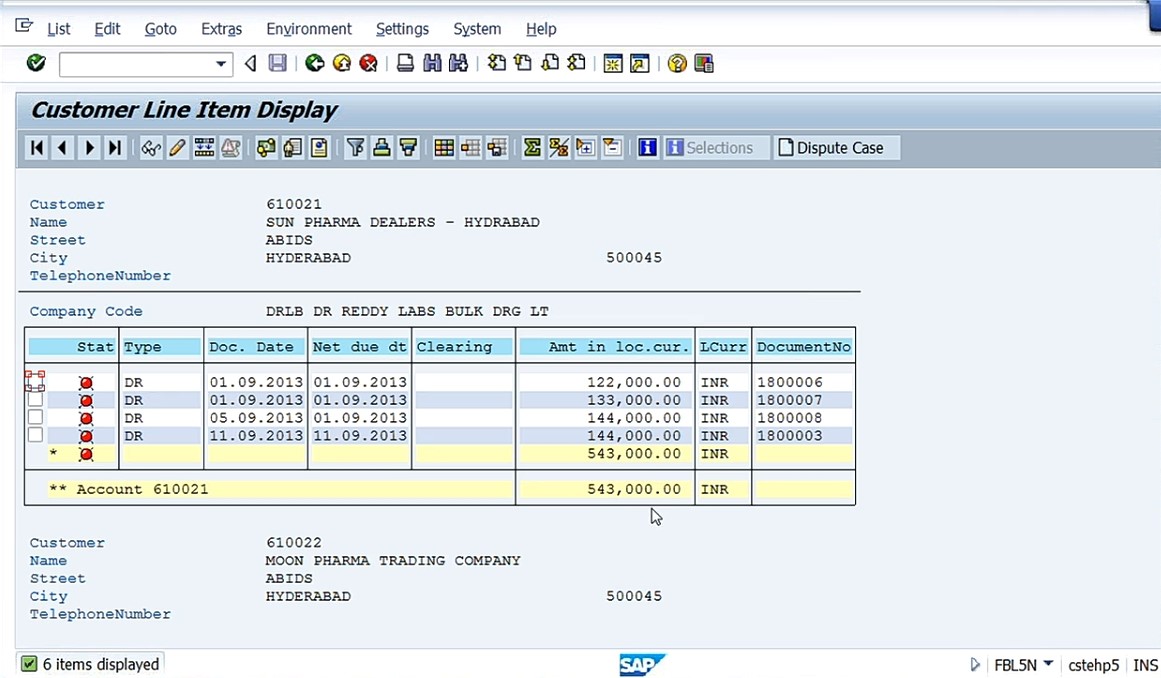Go to first page icon

click(496, 63)
